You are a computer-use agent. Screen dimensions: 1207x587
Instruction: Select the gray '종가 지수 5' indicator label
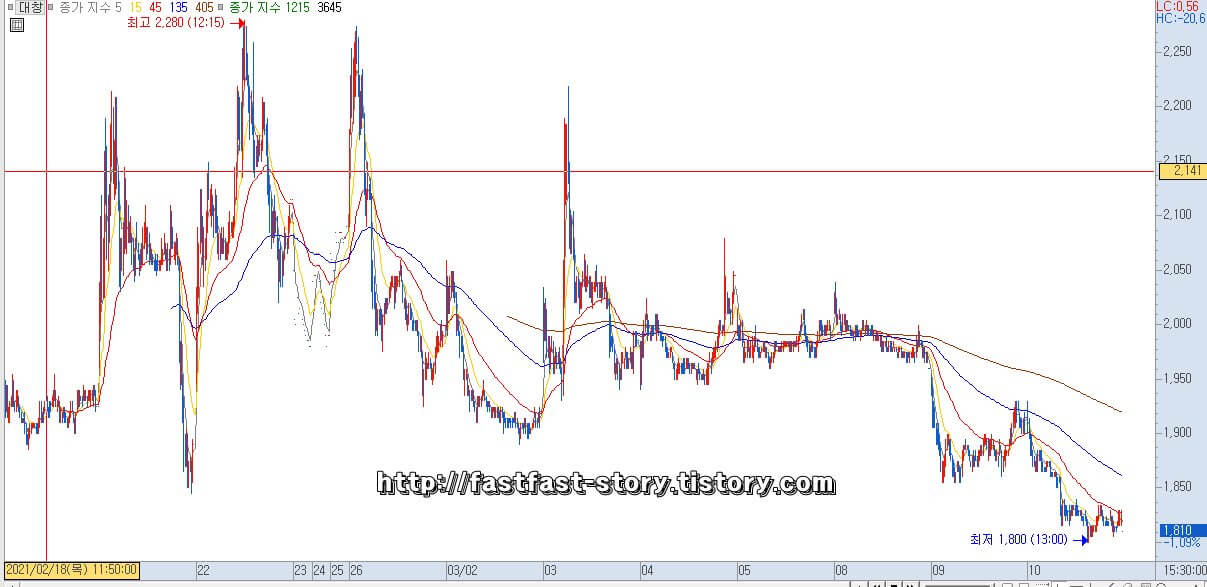pos(89,8)
